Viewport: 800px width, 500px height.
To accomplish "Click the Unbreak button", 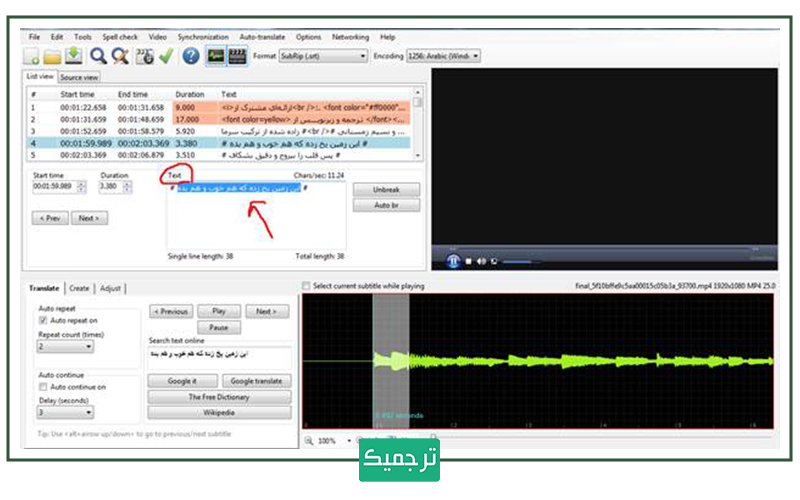I will (x=386, y=189).
